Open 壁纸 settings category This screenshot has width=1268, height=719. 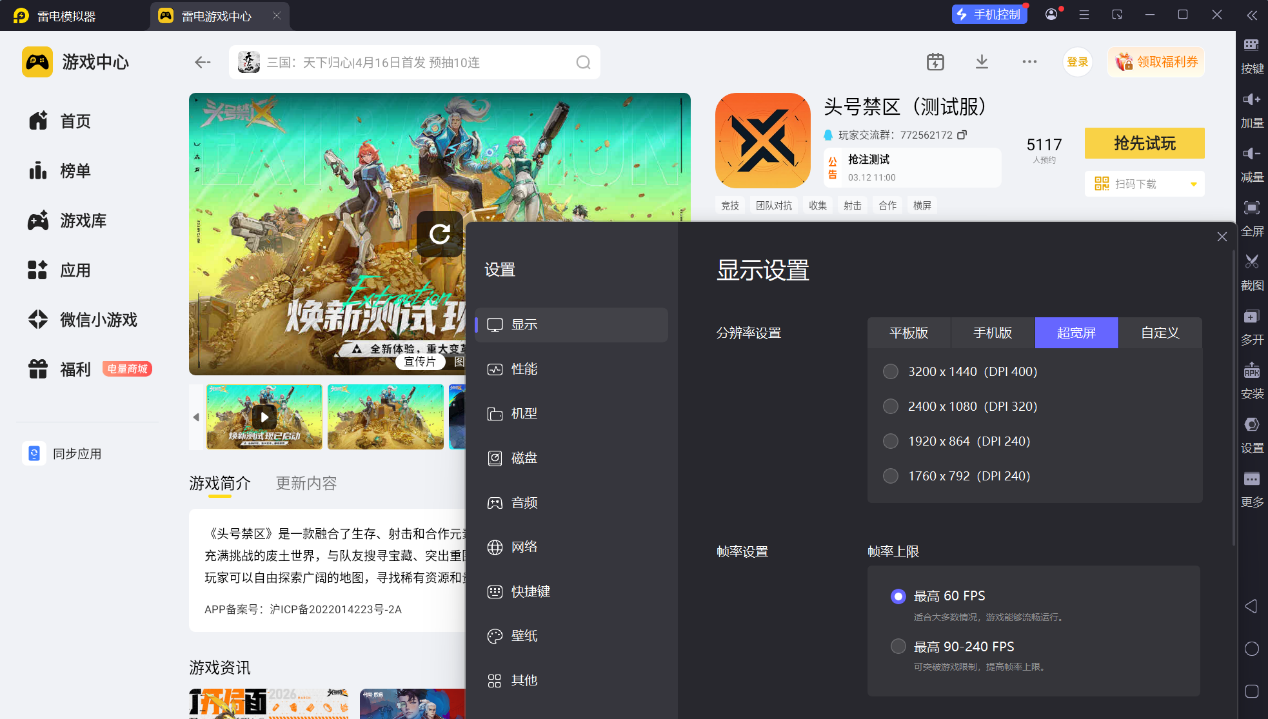pos(571,636)
